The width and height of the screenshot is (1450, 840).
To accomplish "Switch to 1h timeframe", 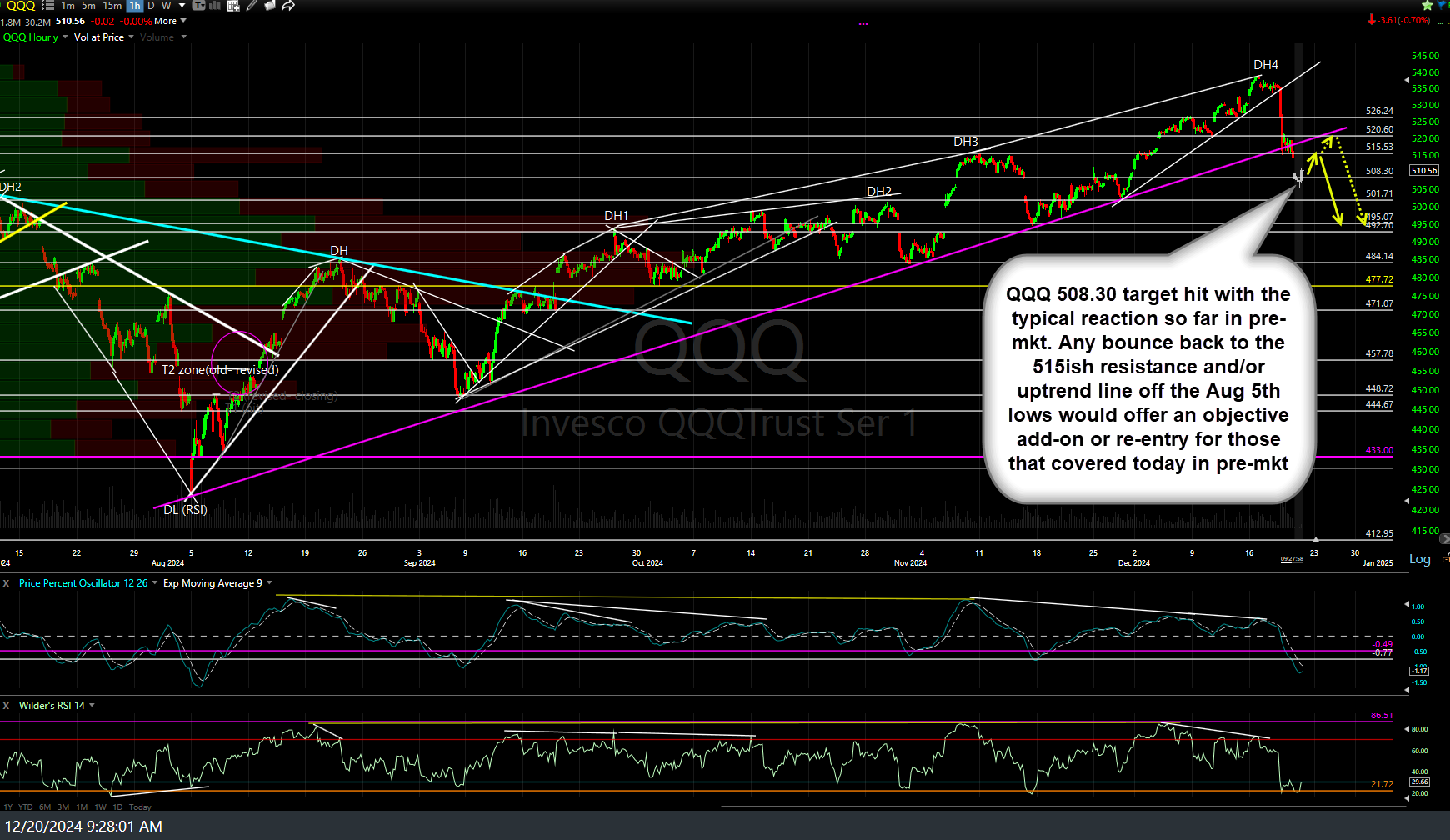I will (x=135, y=6).
